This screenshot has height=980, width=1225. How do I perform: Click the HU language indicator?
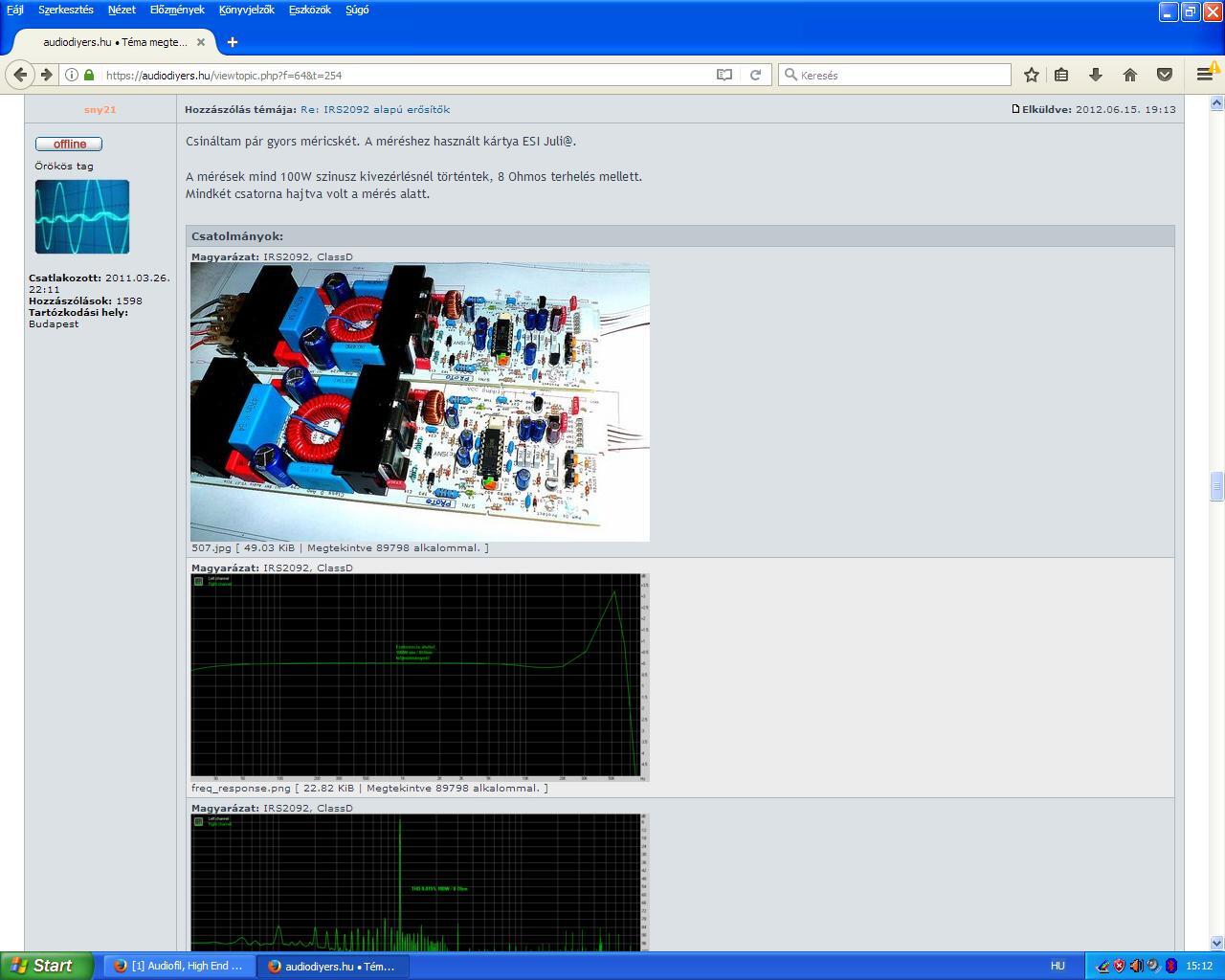point(1058,966)
